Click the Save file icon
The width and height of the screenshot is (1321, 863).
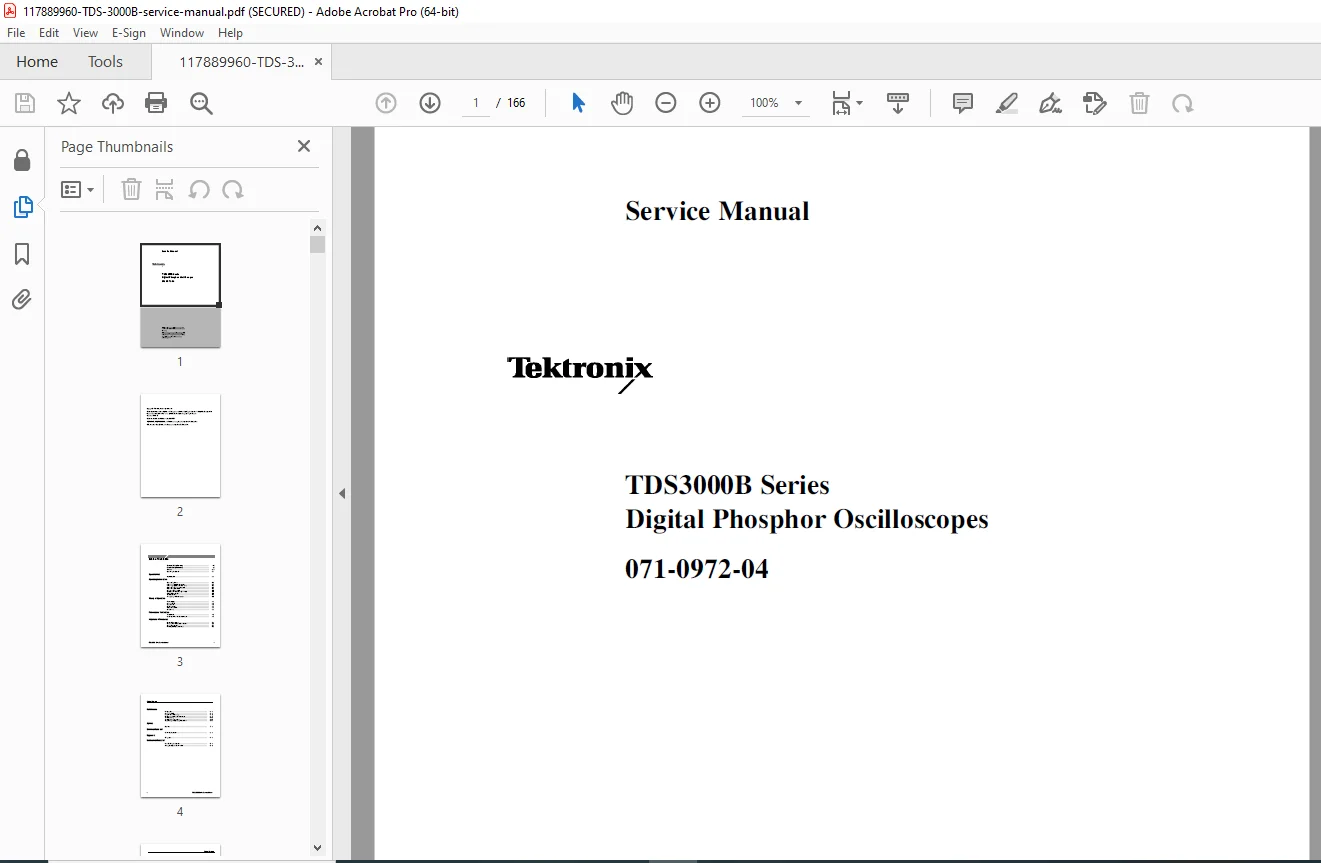pyautogui.click(x=25, y=103)
